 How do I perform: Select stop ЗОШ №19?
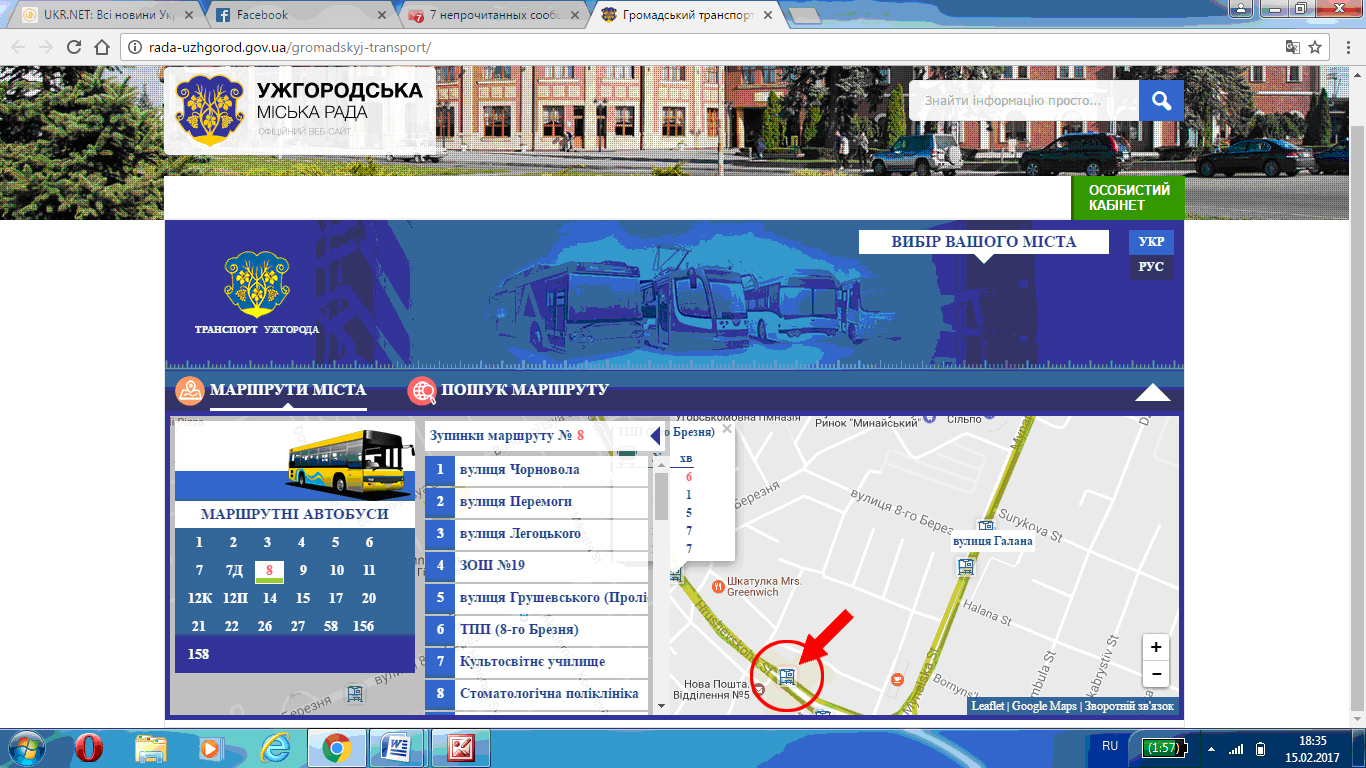pyautogui.click(x=537, y=566)
